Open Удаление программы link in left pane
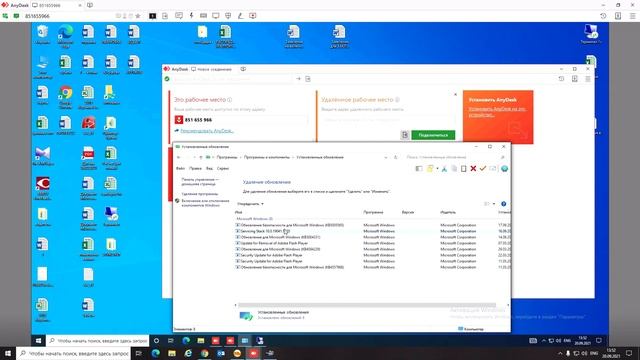This screenshot has height=360, width=640. click(x=200, y=194)
